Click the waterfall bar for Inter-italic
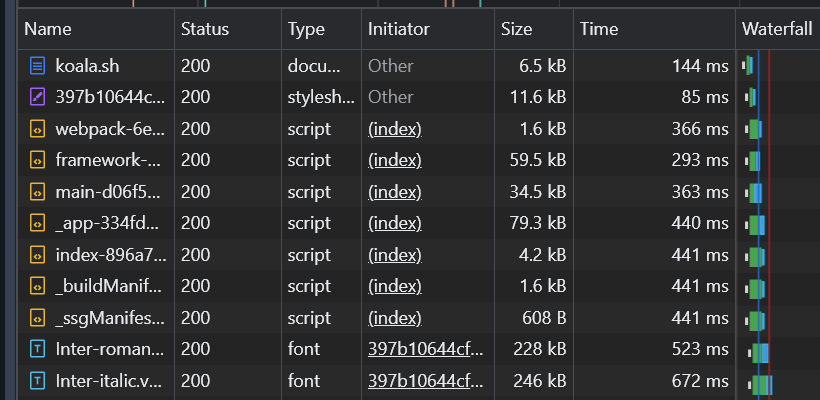This screenshot has height=400, width=820. tap(762, 382)
